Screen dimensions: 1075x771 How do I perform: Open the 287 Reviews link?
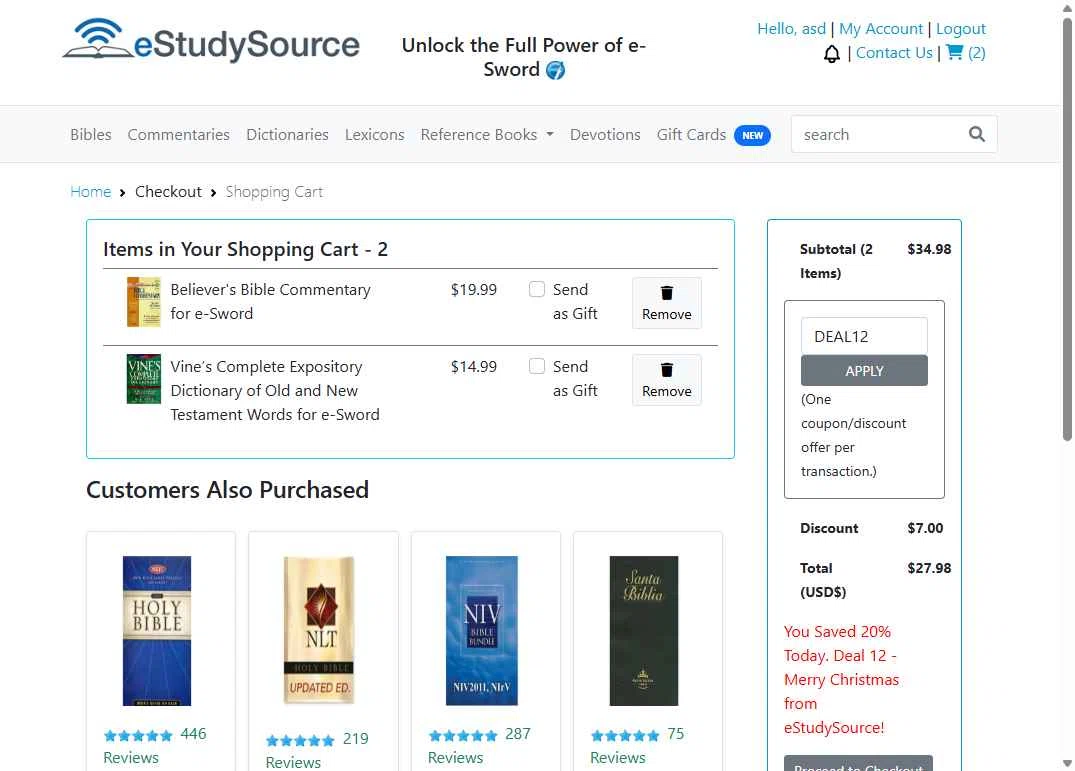pyautogui.click(x=479, y=746)
